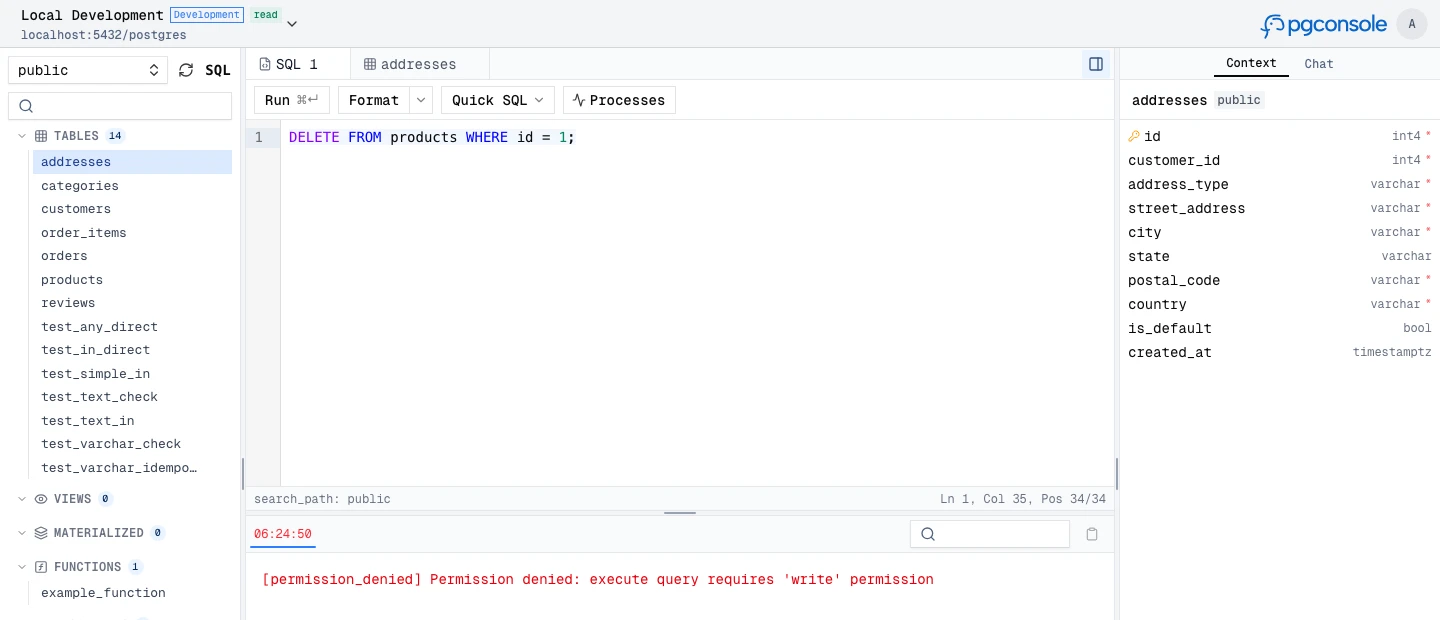Viewport: 1440px width, 620px height.
Task: Click the state column row
Action: click(1280, 256)
